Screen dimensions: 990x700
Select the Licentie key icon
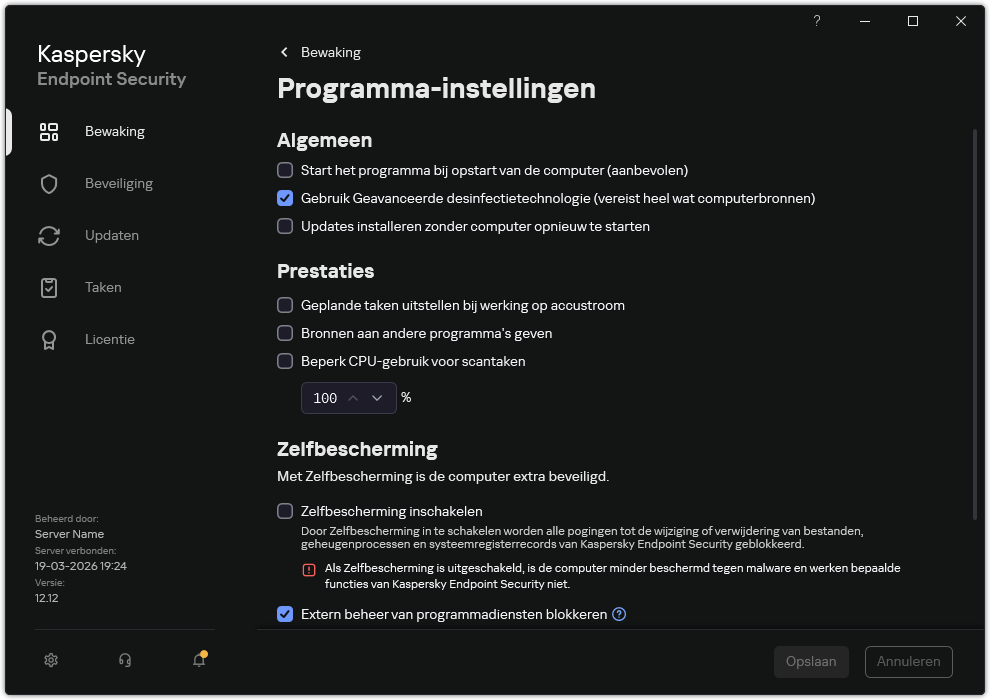[48, 339]
